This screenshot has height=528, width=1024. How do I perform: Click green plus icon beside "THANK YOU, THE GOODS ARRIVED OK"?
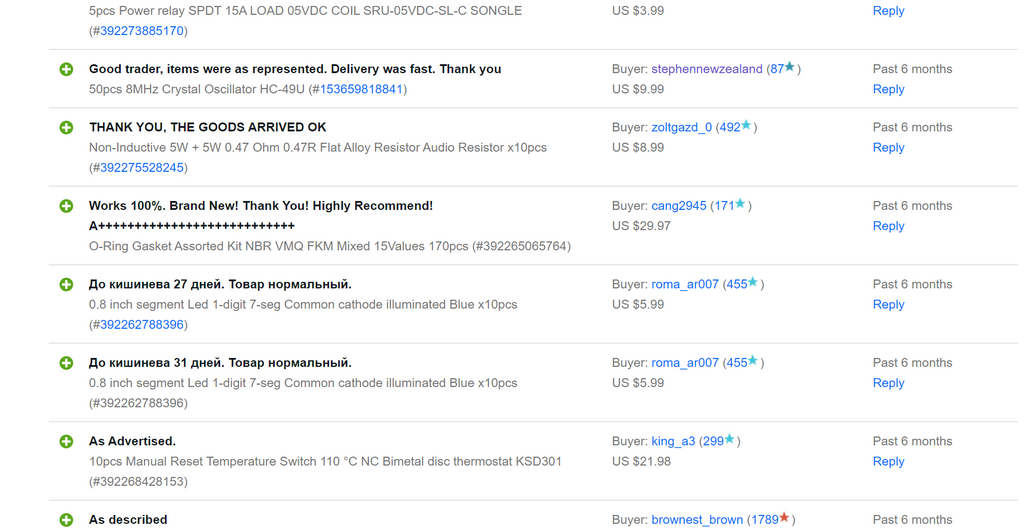click(x=66, y=128)
